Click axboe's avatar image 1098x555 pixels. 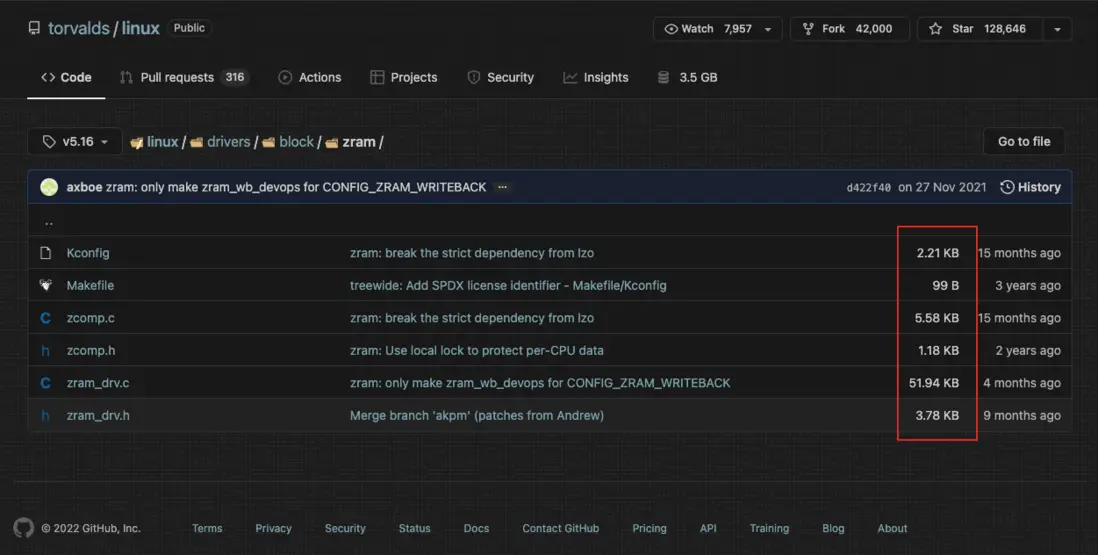coord(49,187)
